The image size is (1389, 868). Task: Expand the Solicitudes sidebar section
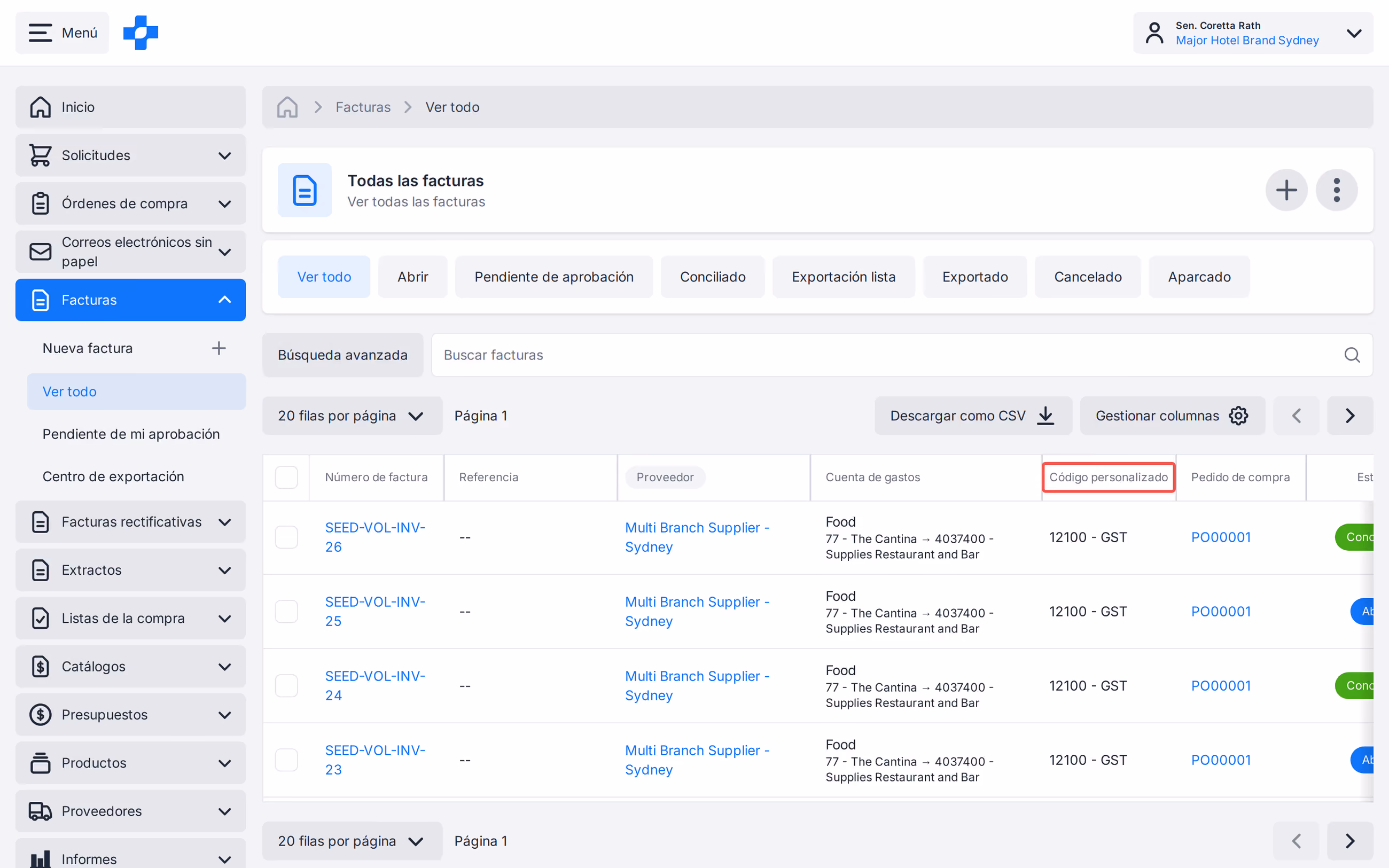[x=130, y=155]
